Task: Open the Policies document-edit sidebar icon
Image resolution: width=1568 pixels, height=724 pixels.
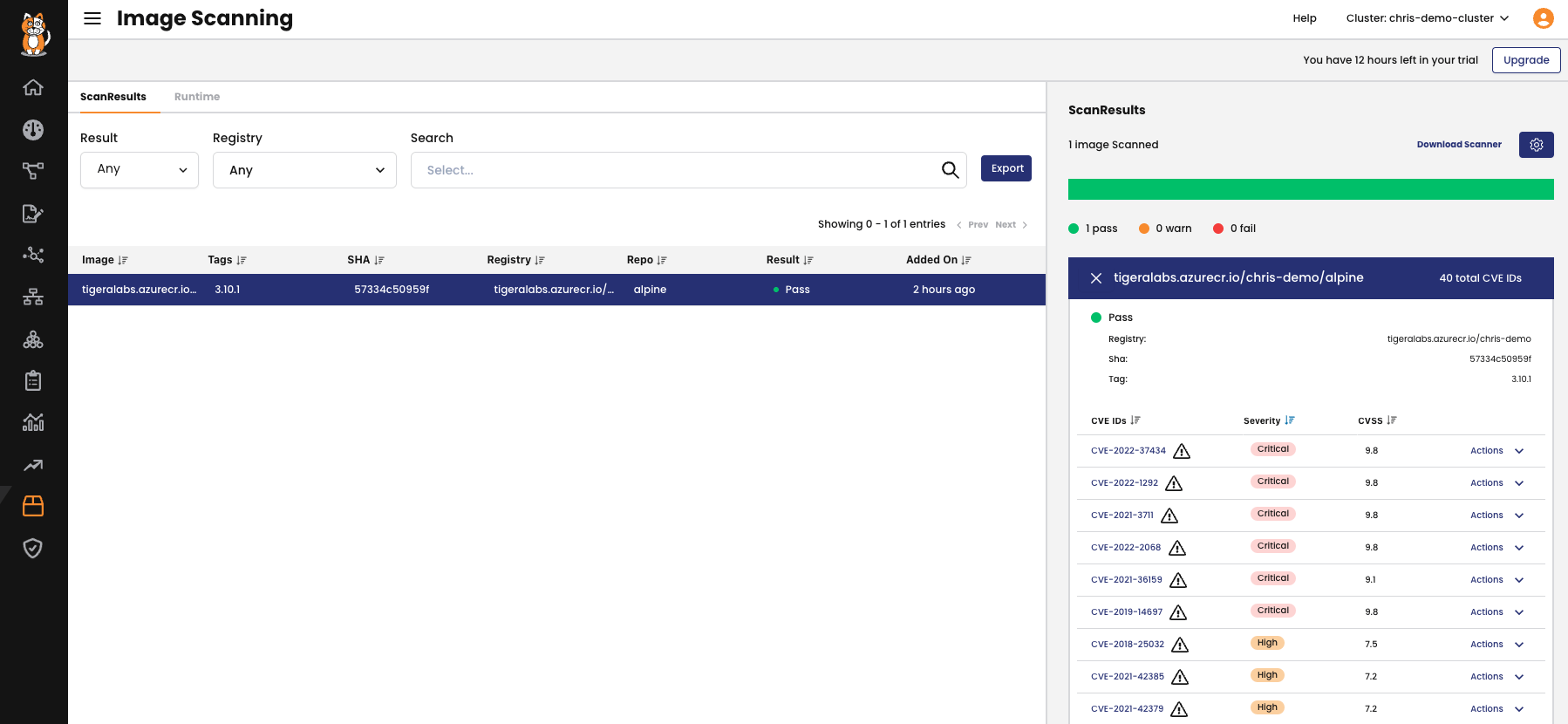Action: pos(33,213)
